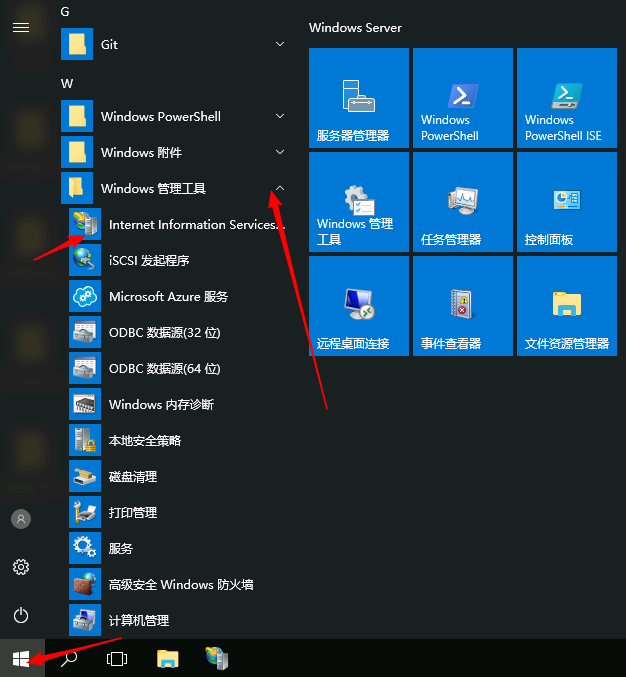Open the power options button
The width and height of the screenshot is (626, 677).
[21, 615]
